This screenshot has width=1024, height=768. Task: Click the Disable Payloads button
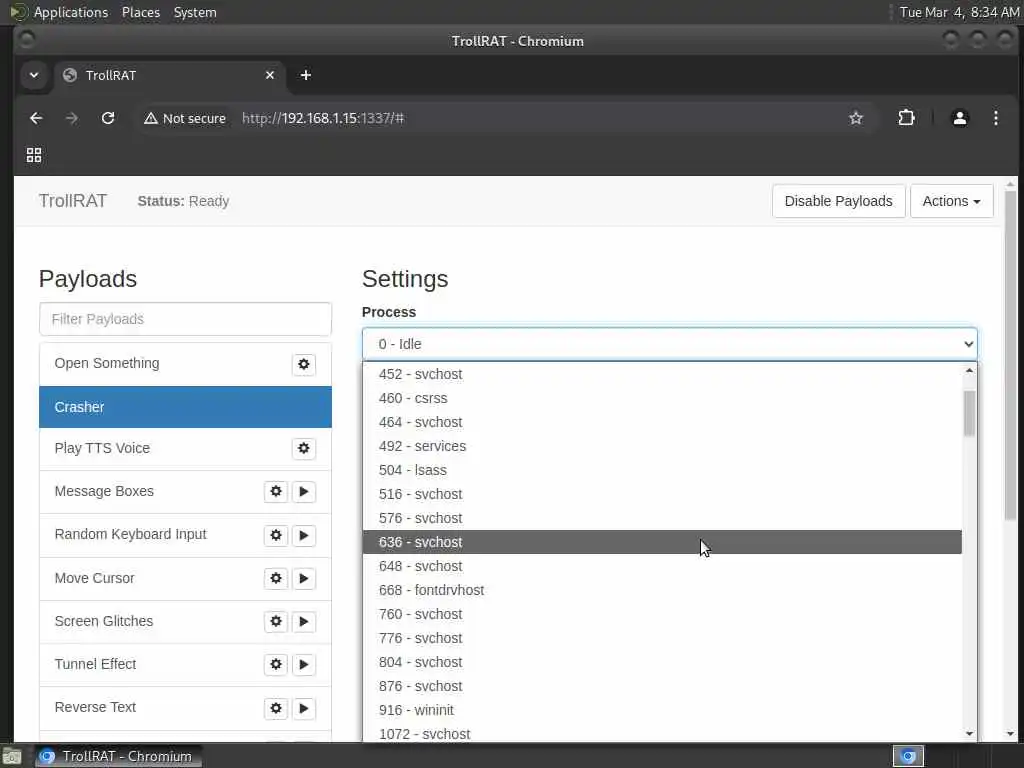[x=839, y=201]
